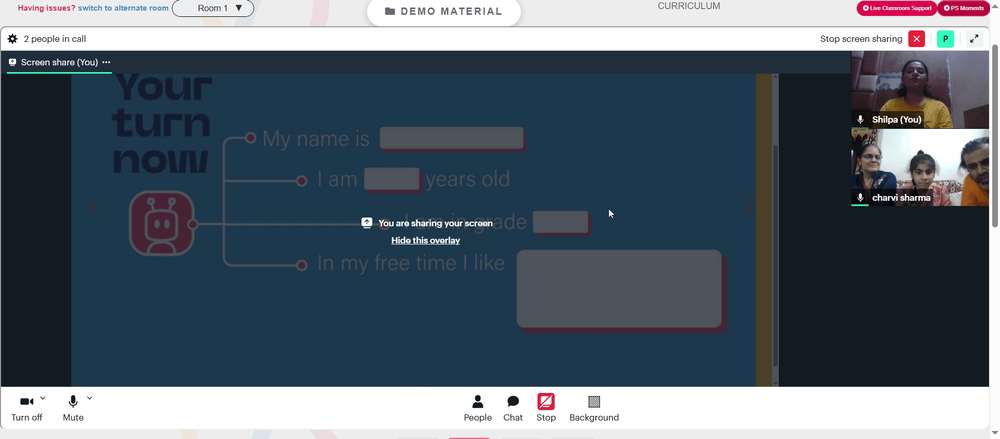Click the 'Having issues?' text
Image resolution: width=1000 pixels, height=439 pixels.
pyautogui.click(x=47, y=8)
